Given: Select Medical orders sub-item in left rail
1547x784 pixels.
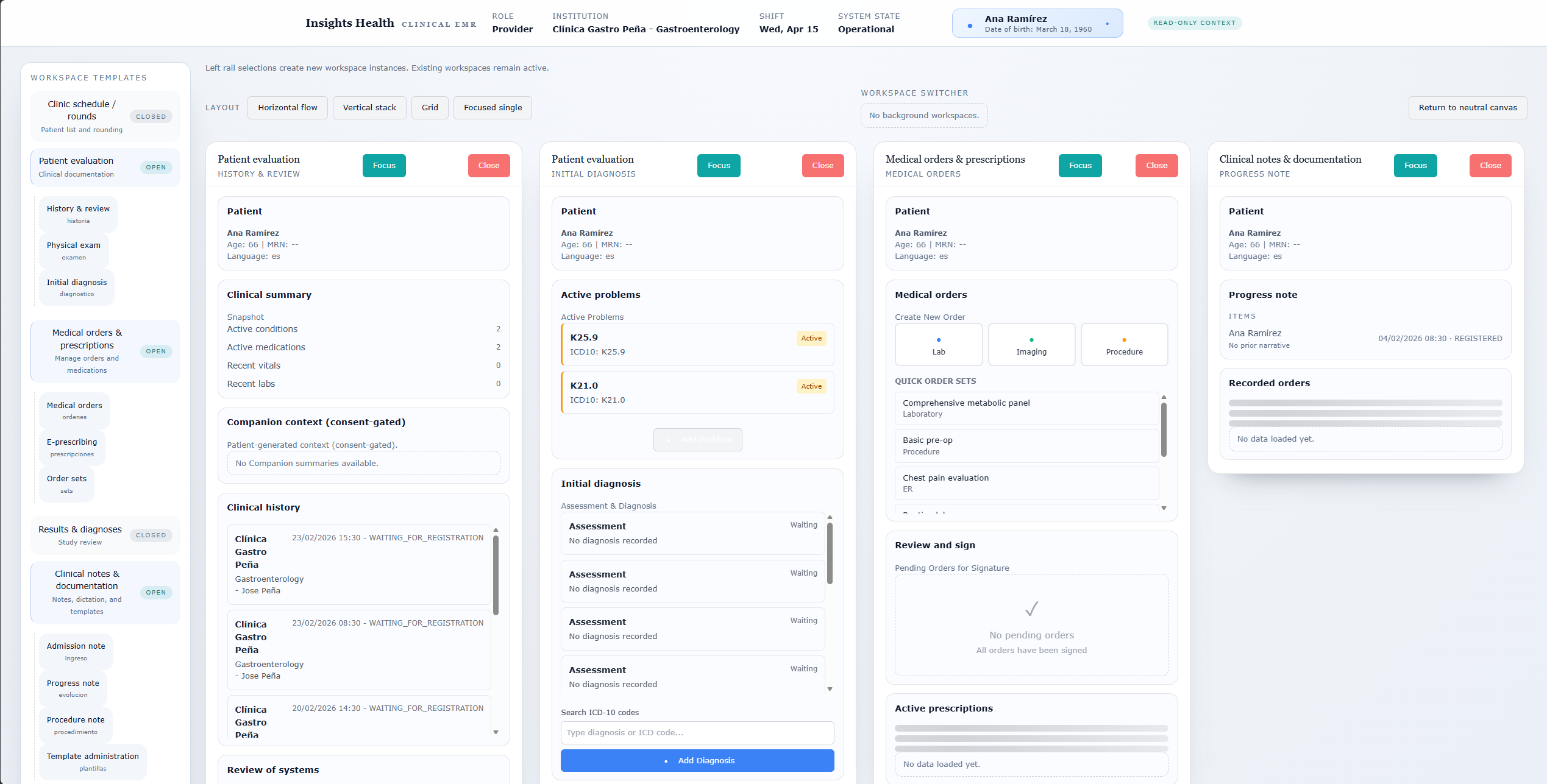Looking at the screenshot, I should [x=74, y=411].
